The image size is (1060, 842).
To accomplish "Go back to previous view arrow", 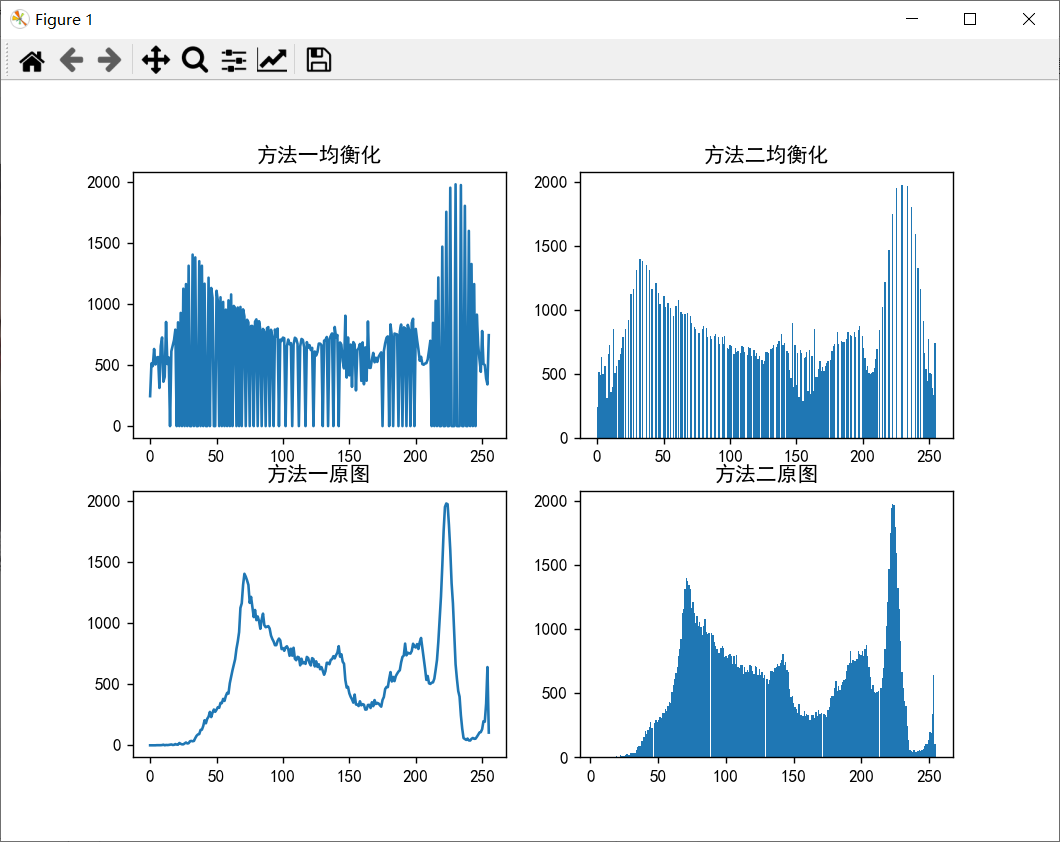I will (x=71, y=60).
